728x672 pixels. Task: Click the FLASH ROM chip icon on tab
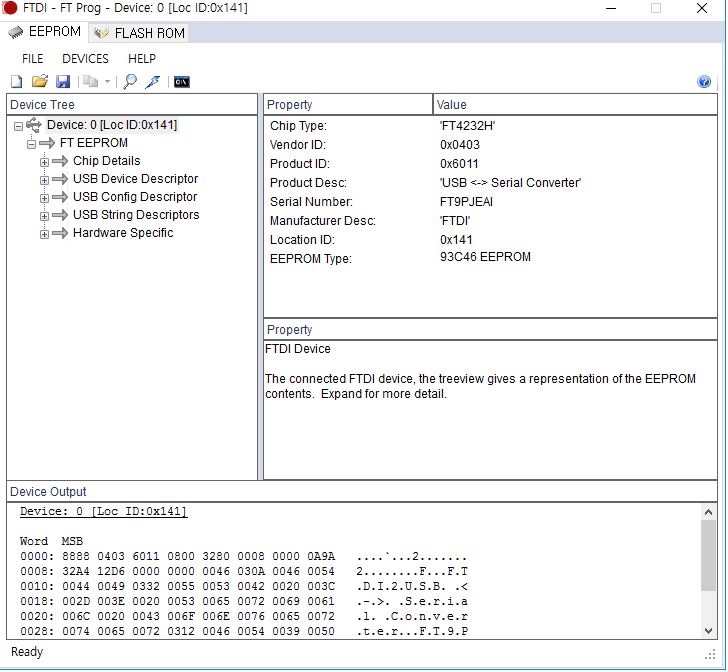coord(101,33)
